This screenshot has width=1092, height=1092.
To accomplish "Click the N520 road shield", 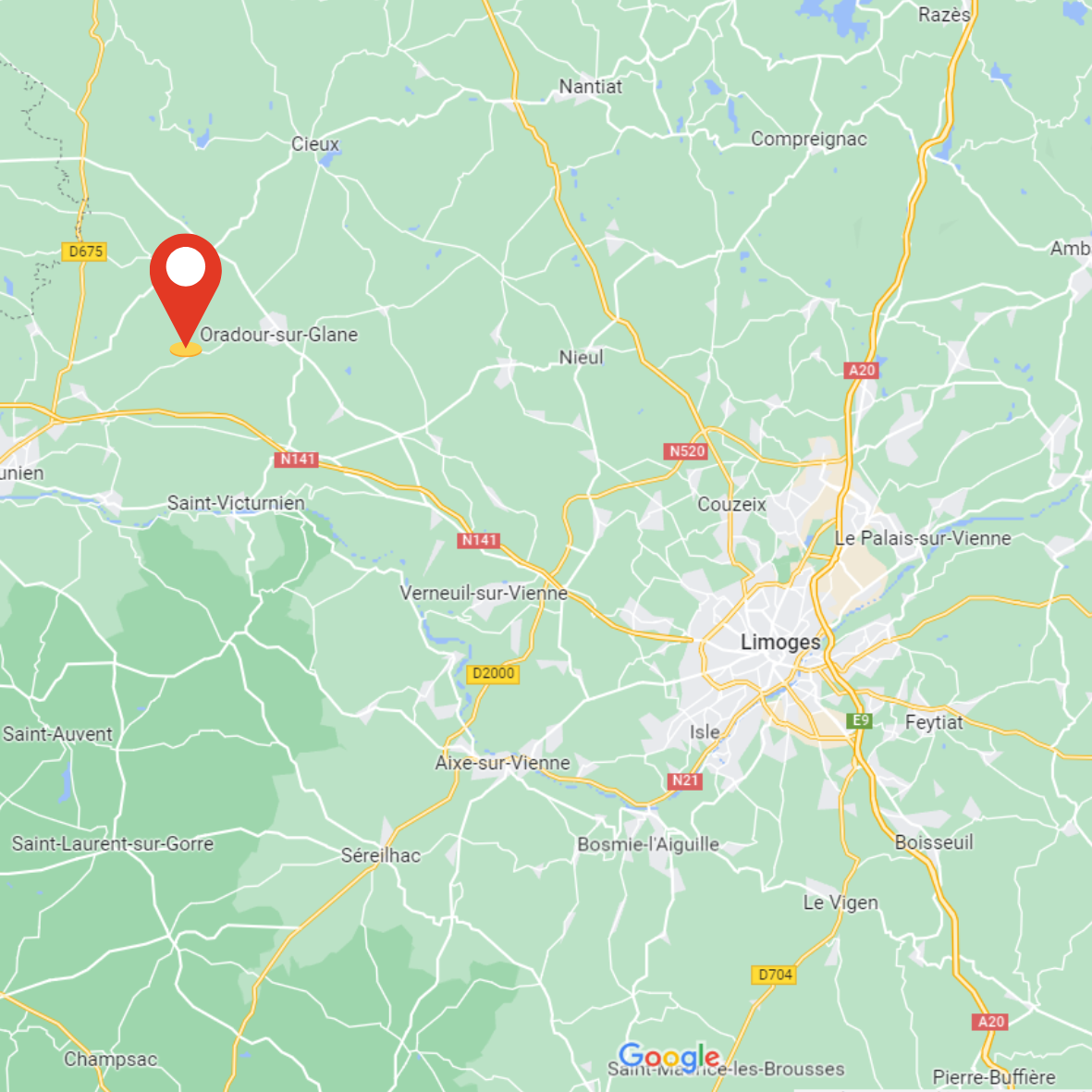I will pos(687,451).
